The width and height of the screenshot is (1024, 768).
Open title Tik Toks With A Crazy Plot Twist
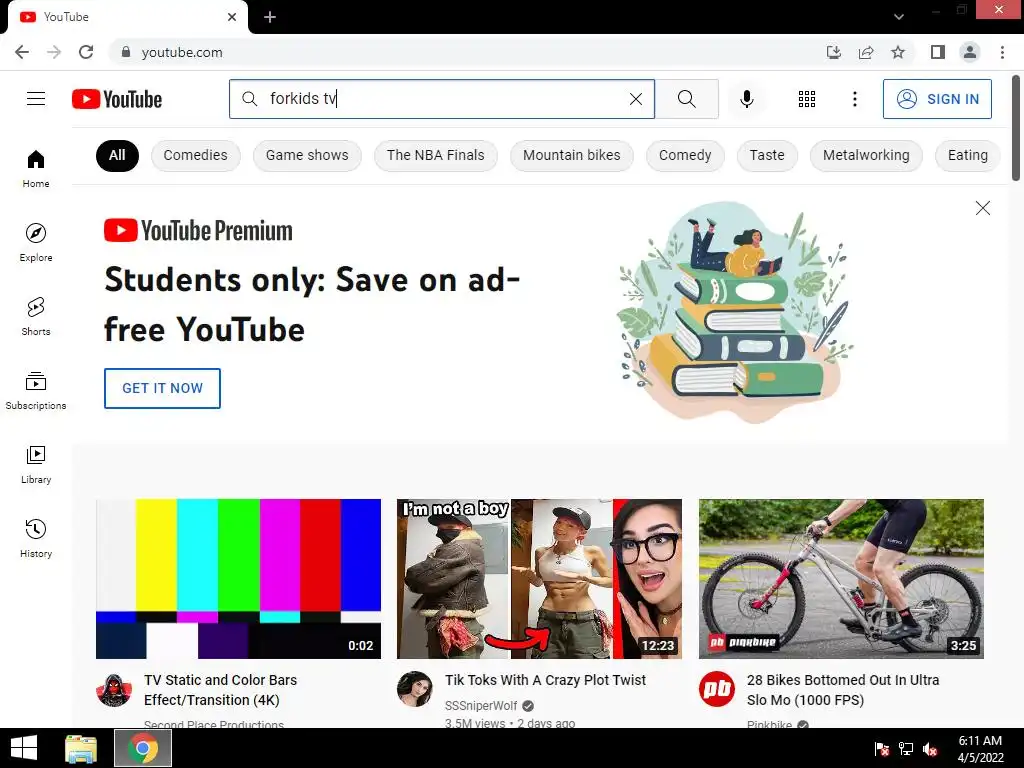[x=545, y=680]
